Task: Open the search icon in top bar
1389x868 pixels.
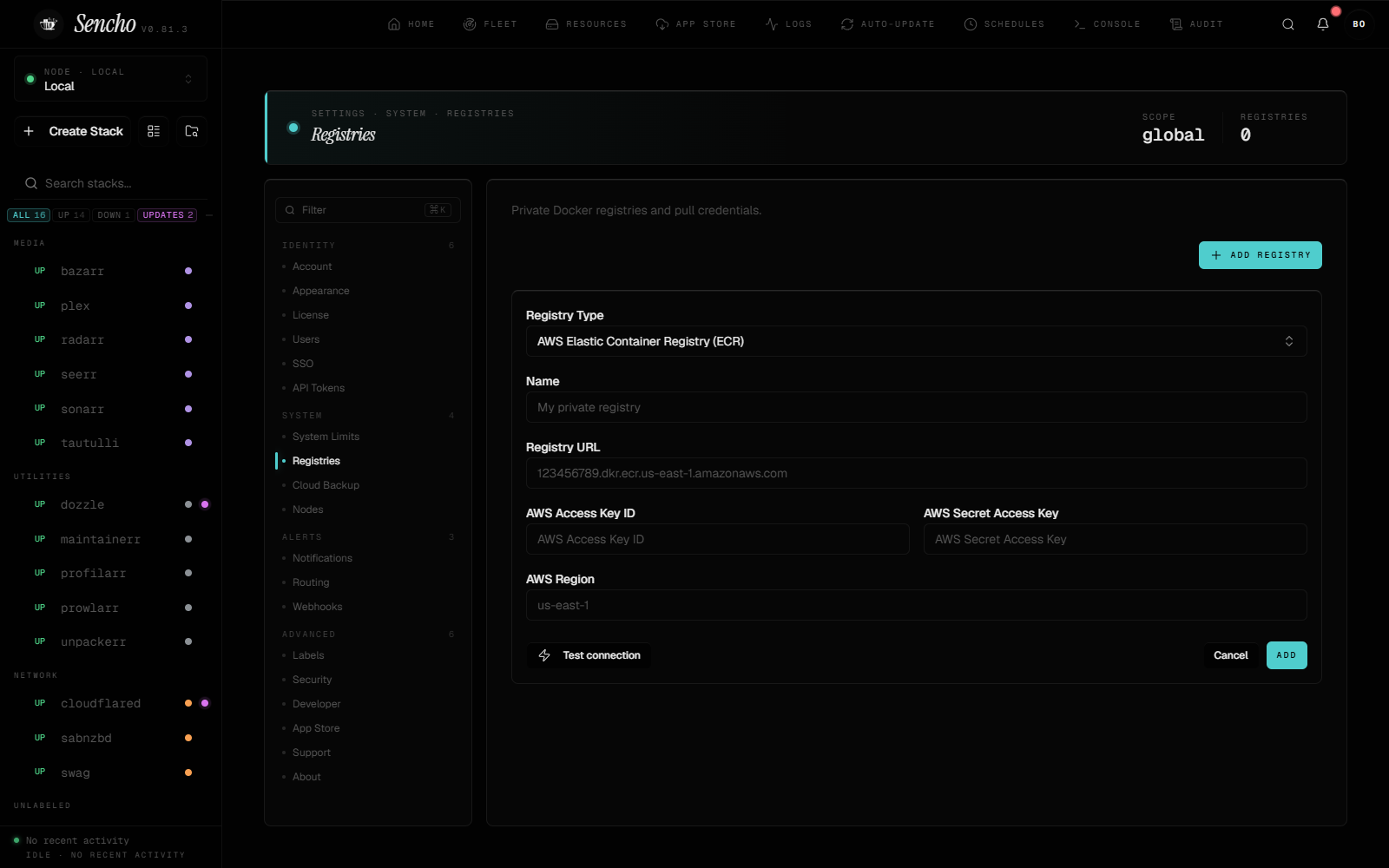Action: tap(1288, 24)
